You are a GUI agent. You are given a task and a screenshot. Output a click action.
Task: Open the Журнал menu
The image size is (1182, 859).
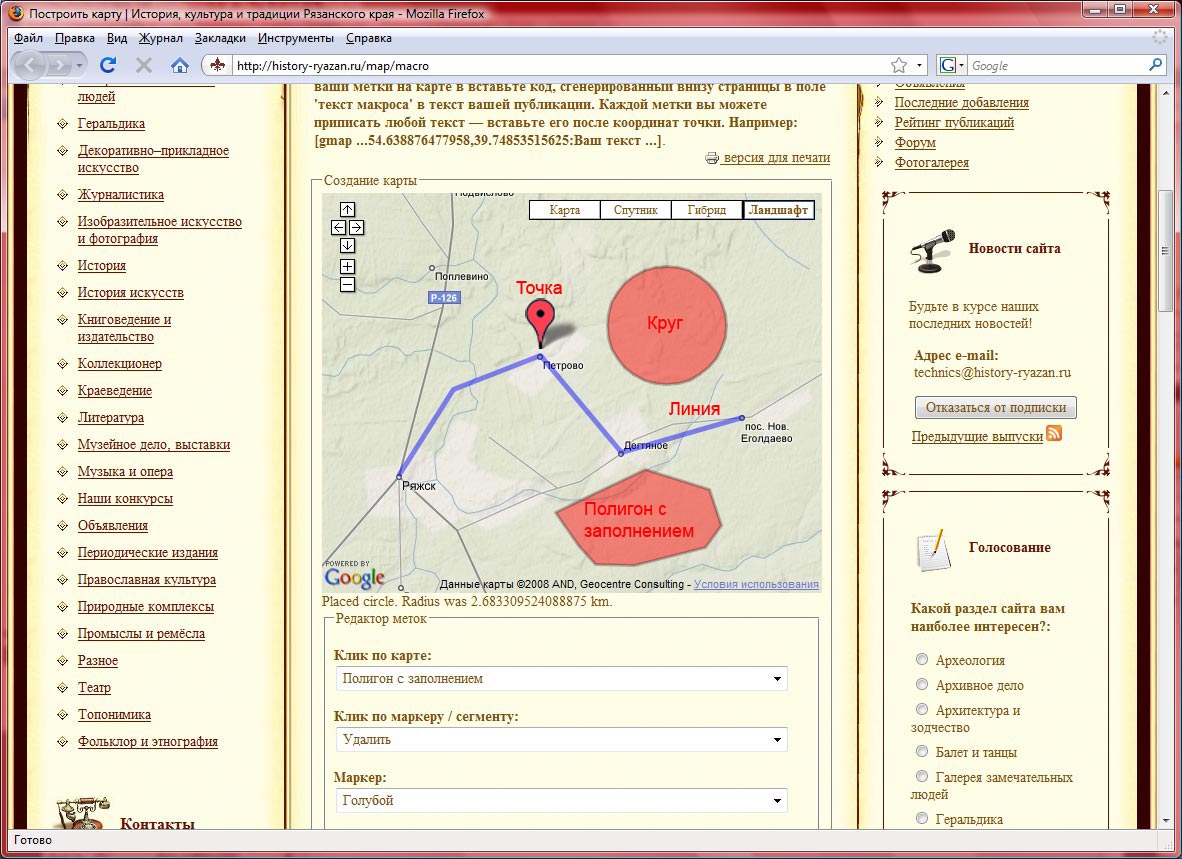tap(161, 38)
